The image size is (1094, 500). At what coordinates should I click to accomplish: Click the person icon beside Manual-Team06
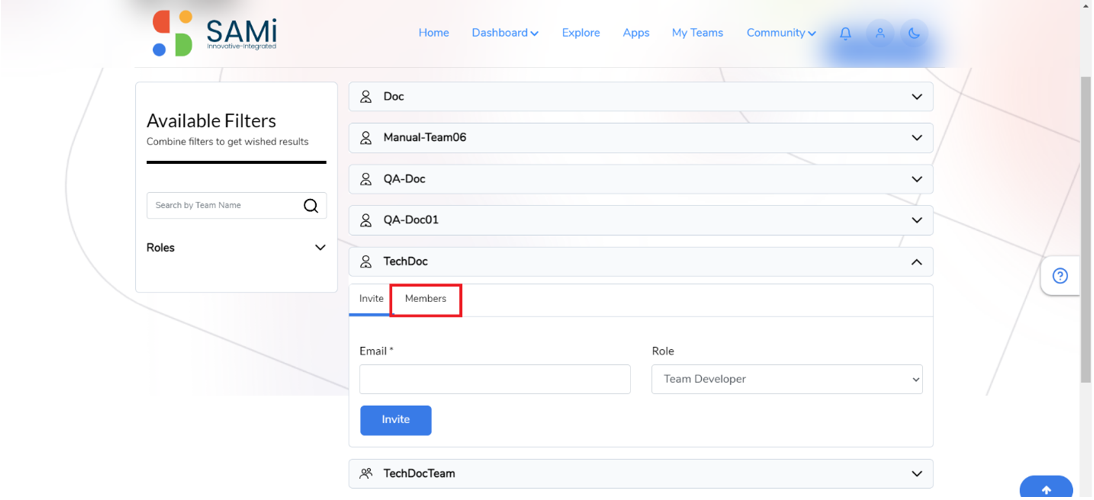(366, 138)
